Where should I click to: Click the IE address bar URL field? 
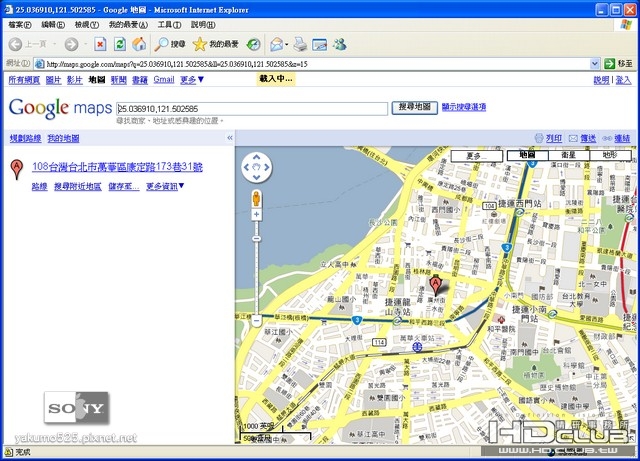click(311, 64)
